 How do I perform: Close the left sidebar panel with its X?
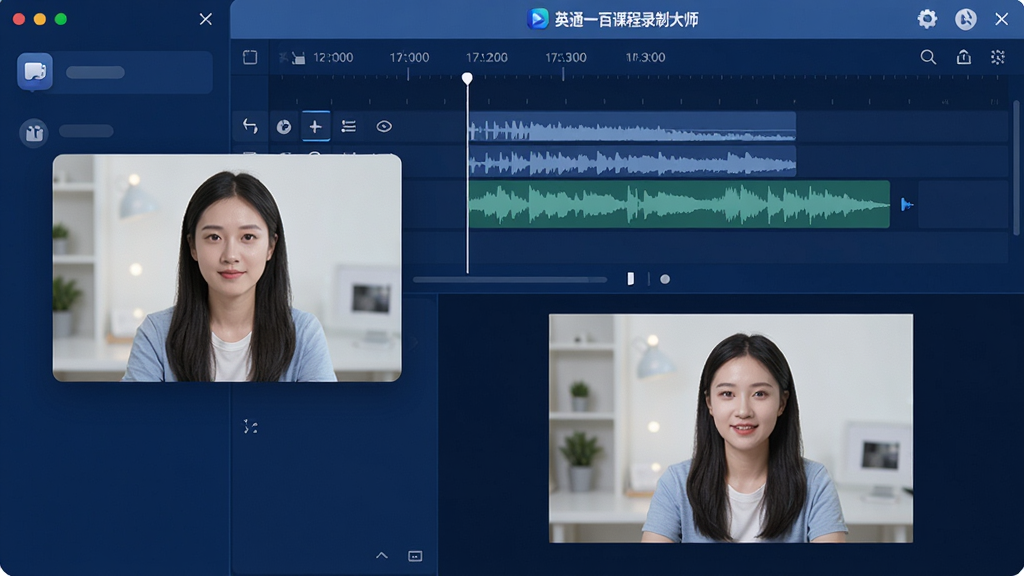(206, 19)
